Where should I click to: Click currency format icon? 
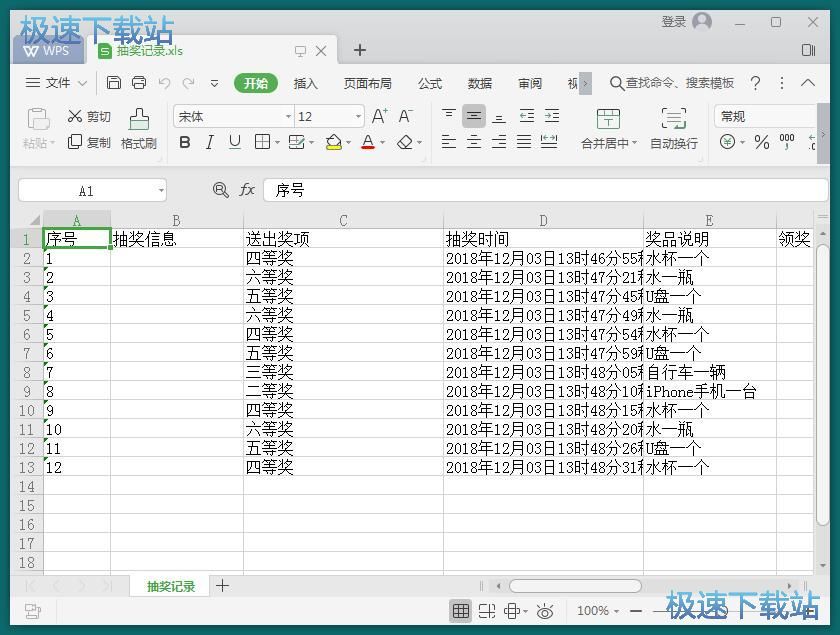(x=727, y=142)
